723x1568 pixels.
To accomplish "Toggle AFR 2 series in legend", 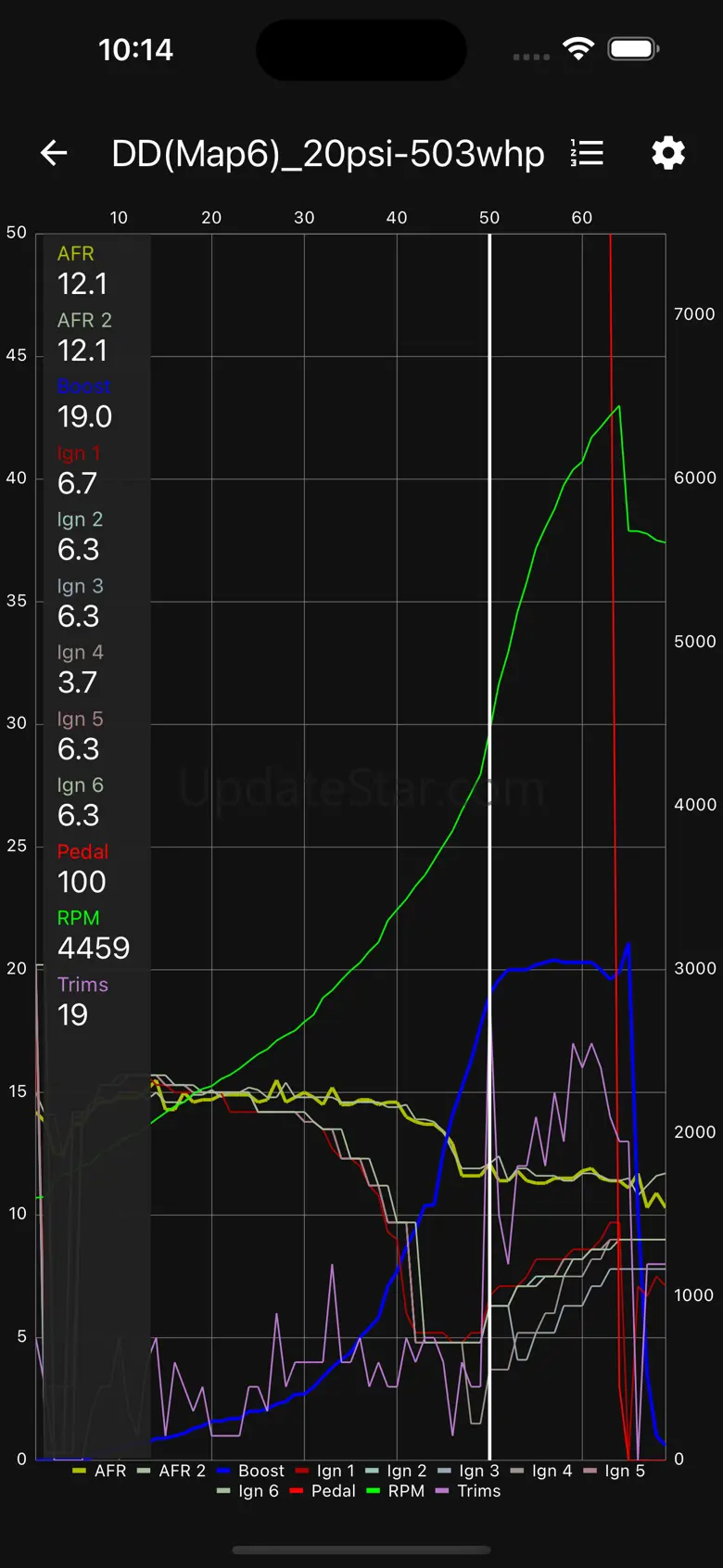I will coord(171,1471).
